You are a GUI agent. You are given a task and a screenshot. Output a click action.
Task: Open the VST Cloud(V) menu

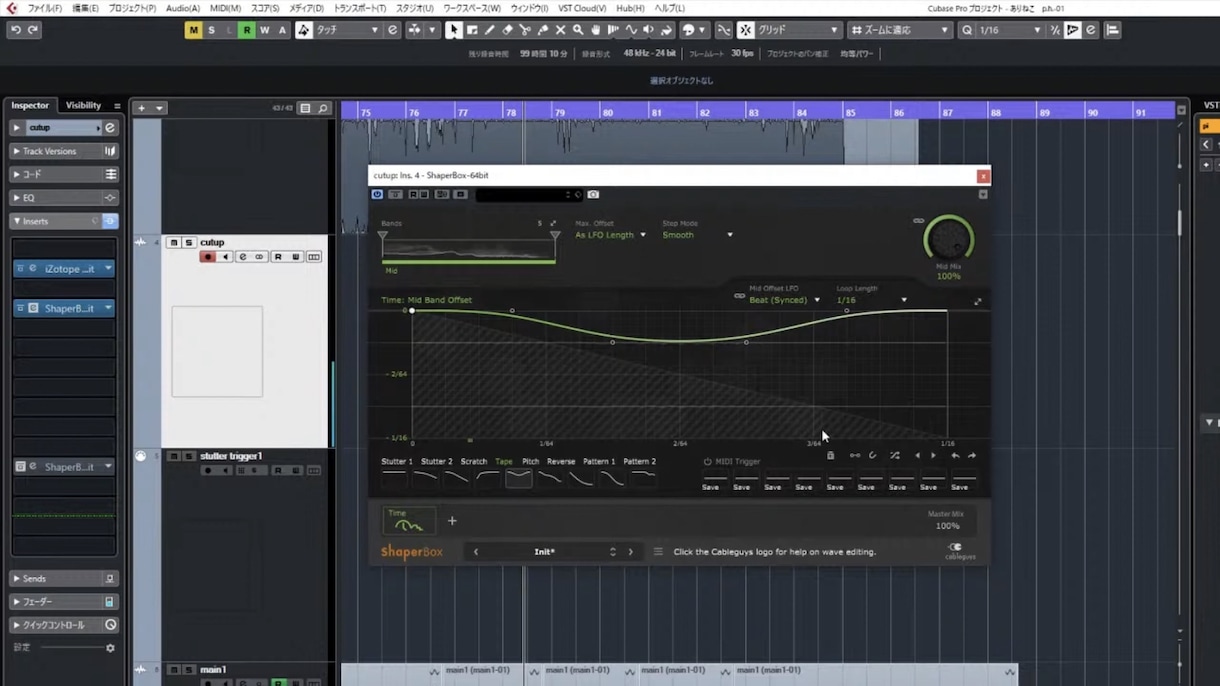pos(581,8)
